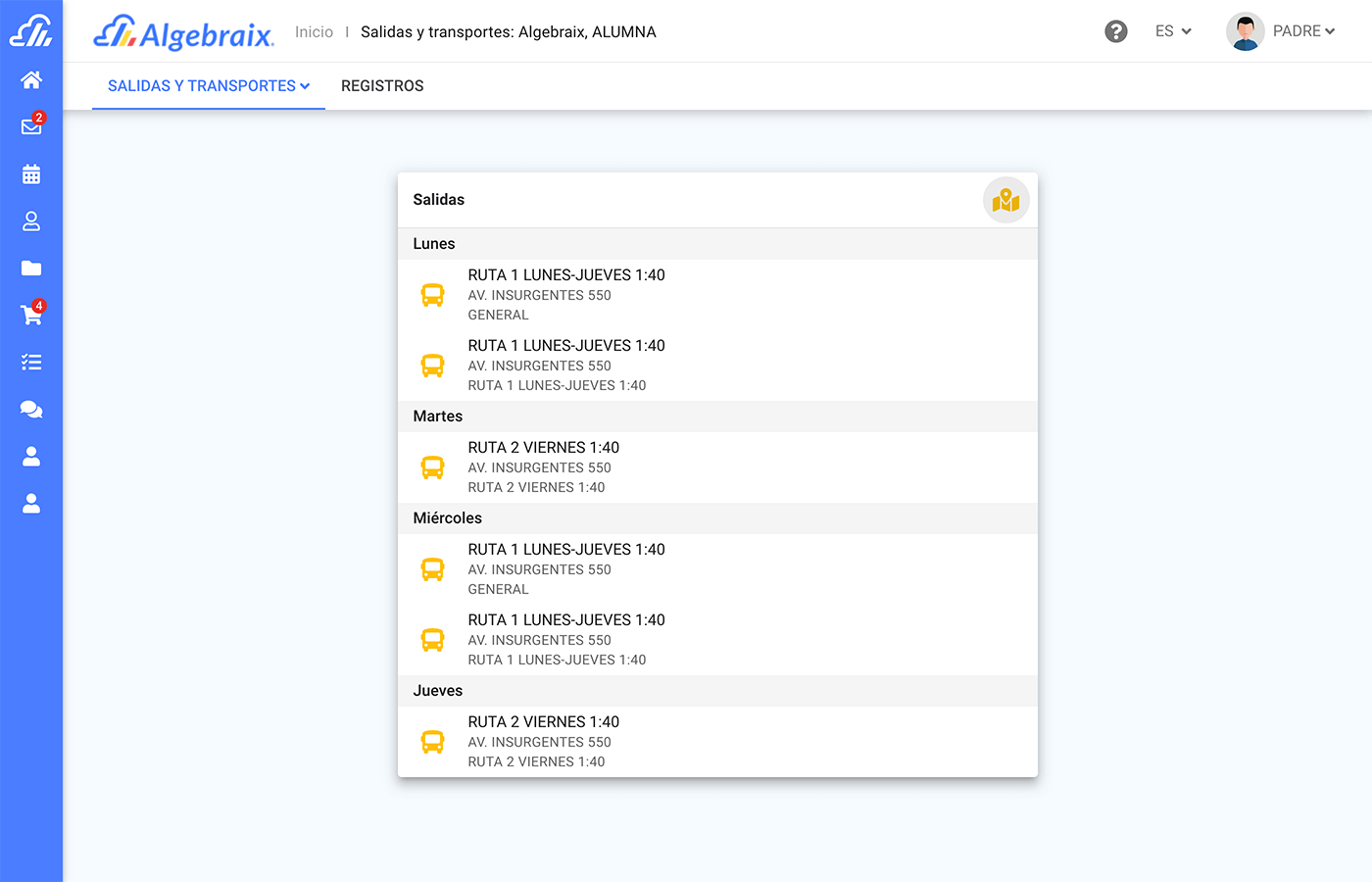Open the calendar icon in sidebar

tap(31, 174)
